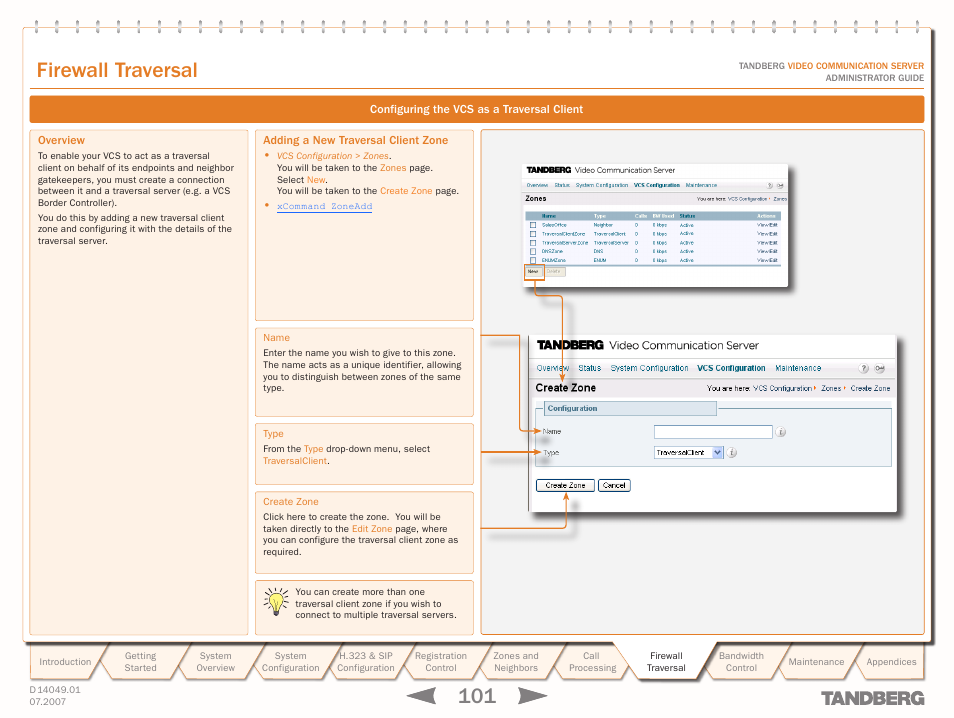Click into the Name input field
The image size is (954, 718).
(713, 432)
